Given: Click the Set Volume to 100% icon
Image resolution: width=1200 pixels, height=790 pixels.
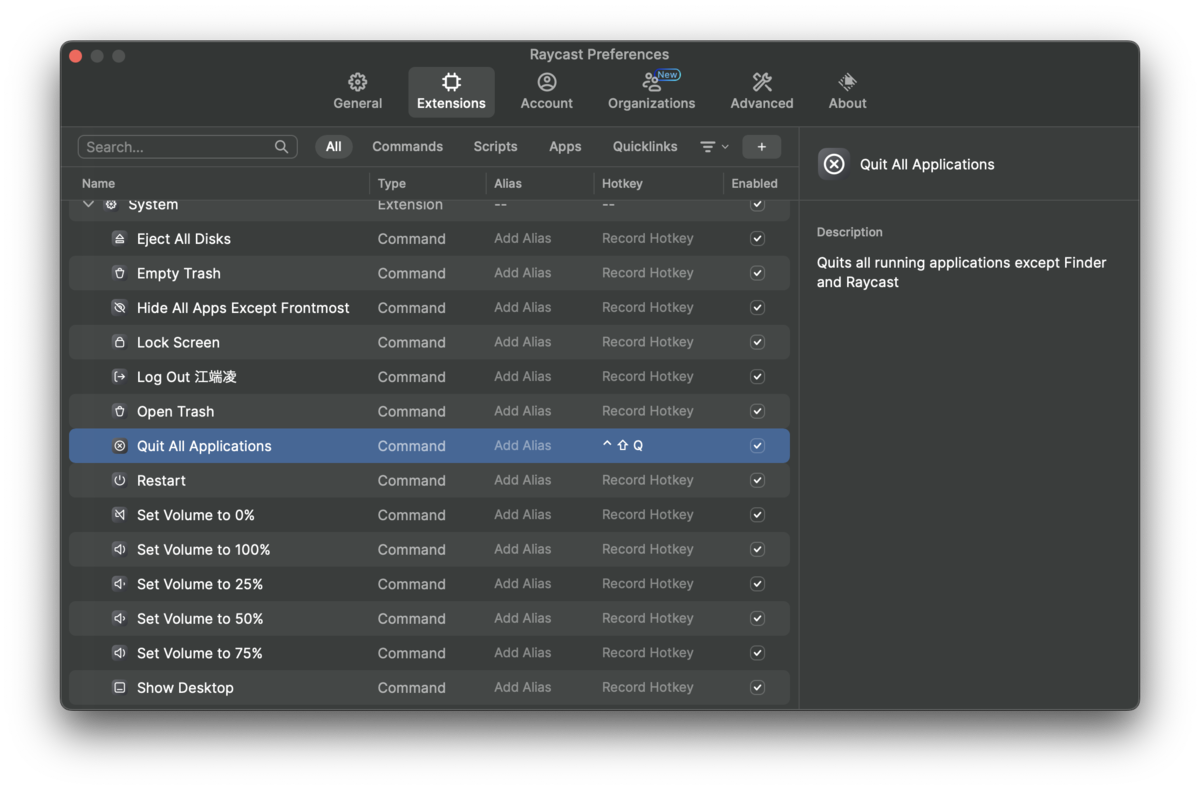Looking at the screenshot, I should (119, 549).
